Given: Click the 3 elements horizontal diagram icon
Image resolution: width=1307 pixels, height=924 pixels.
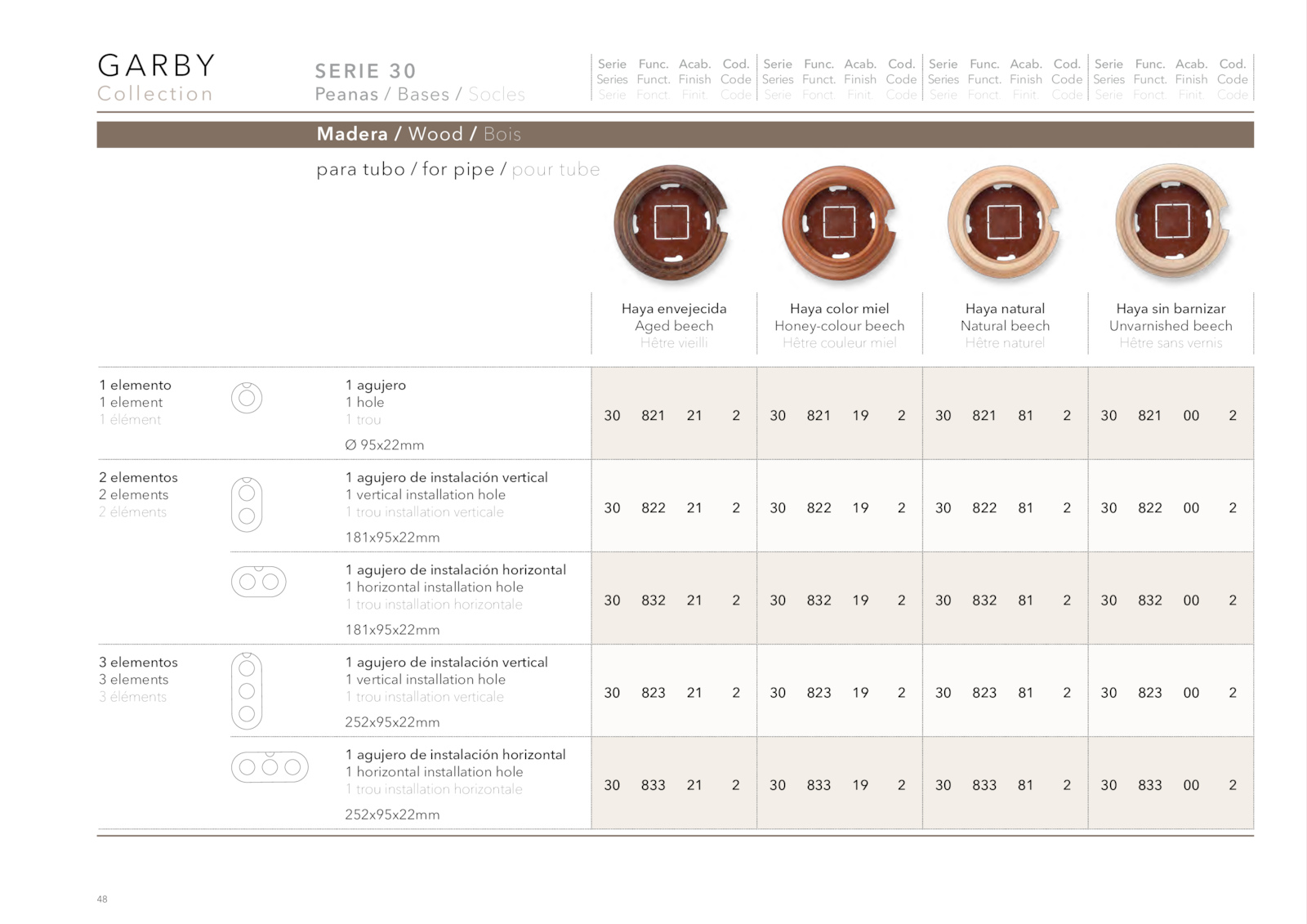Looking at the screenshot, I should point(270,767).
